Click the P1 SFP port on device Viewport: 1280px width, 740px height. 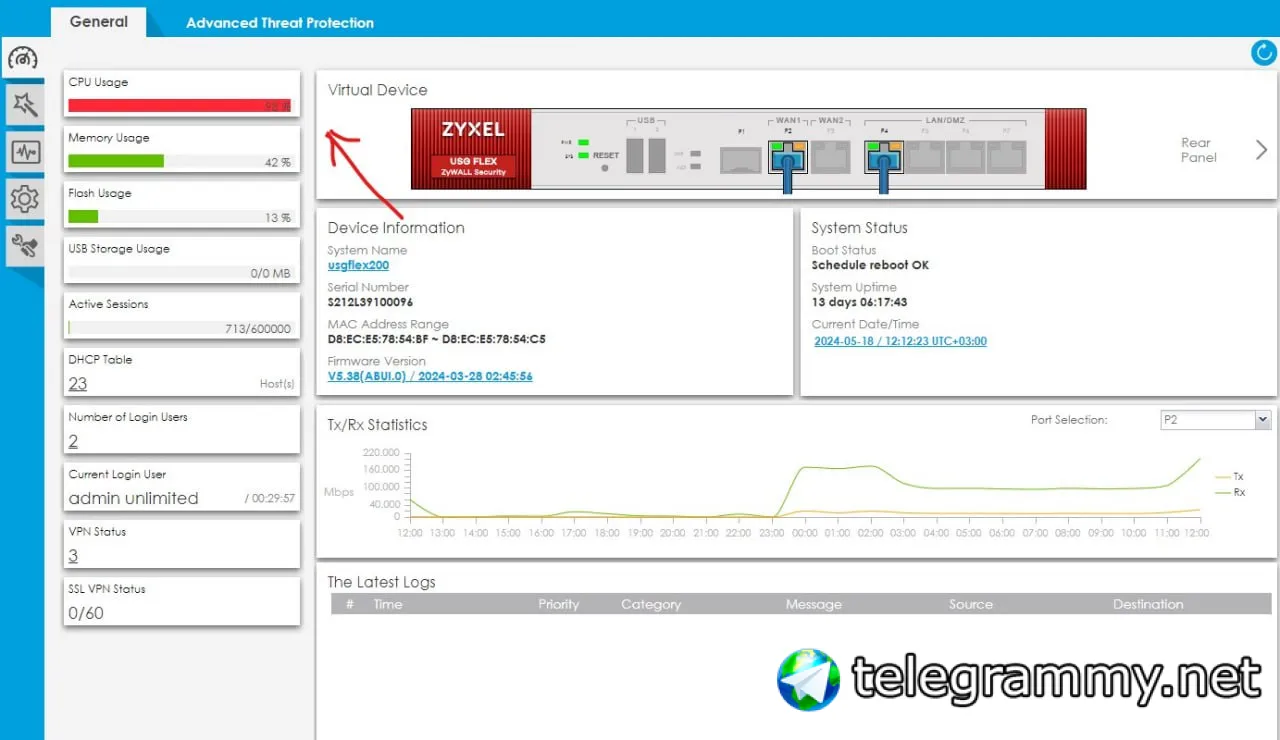741,158
